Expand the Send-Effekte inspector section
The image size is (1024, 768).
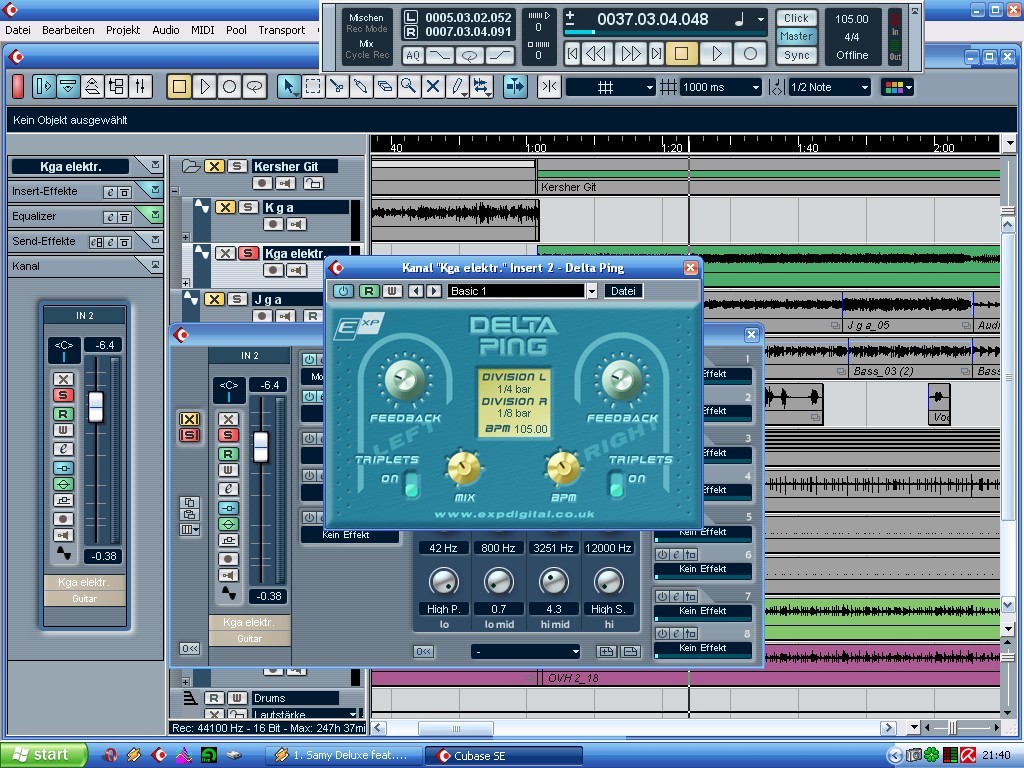coord(155,240)
